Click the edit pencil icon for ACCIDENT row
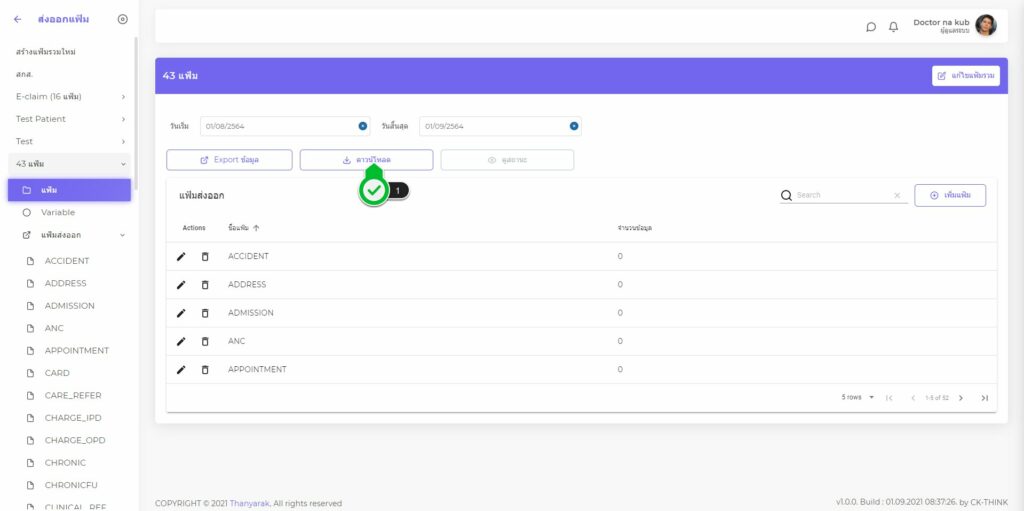Image resolution: width=1024 pixels, height=511 pixels. (181, 256)
